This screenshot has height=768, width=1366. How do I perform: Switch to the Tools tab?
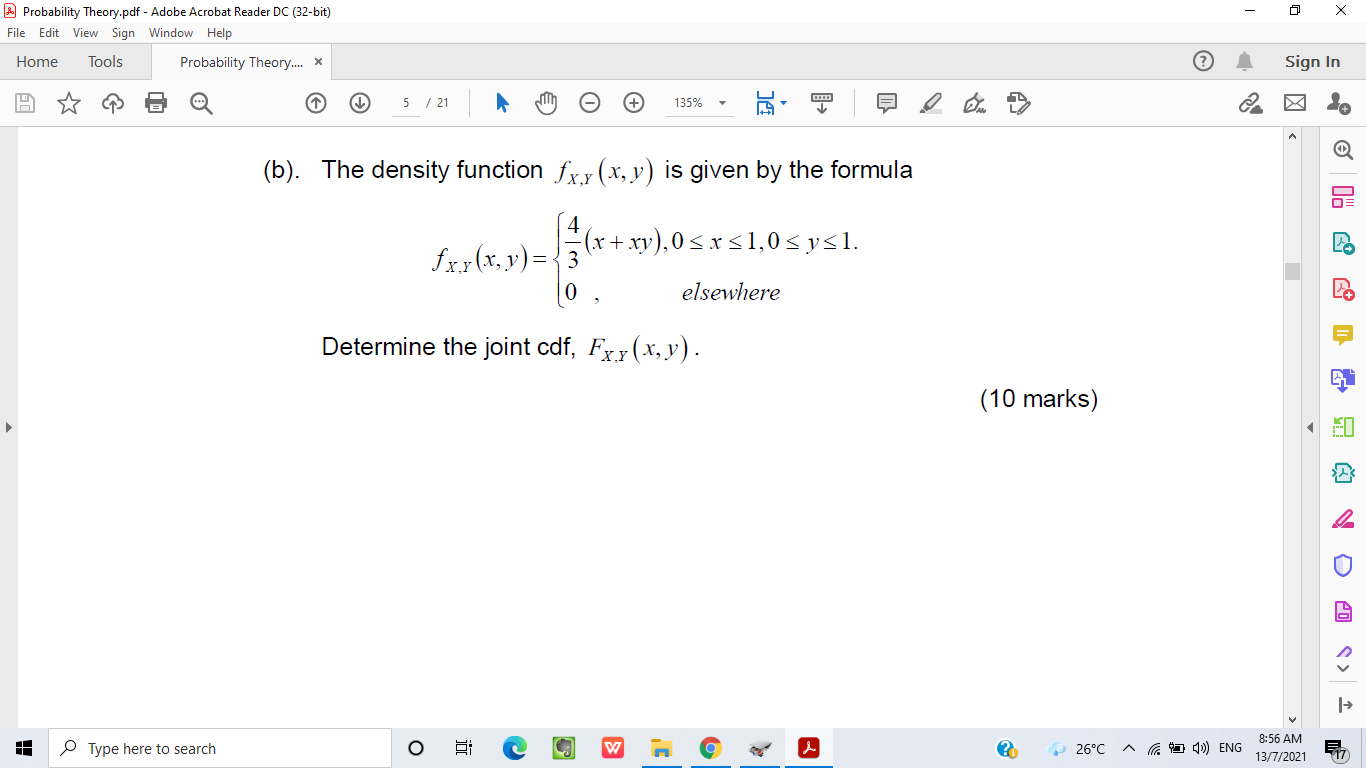105,61
